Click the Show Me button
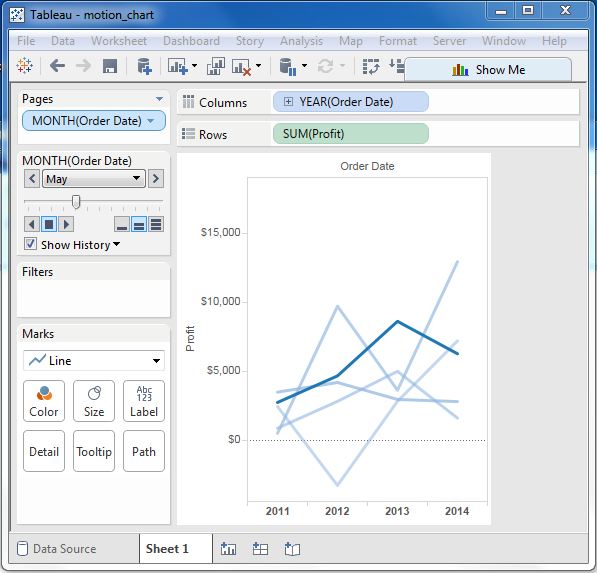This screenshot has height=573, width=597. tap(488, 70)
